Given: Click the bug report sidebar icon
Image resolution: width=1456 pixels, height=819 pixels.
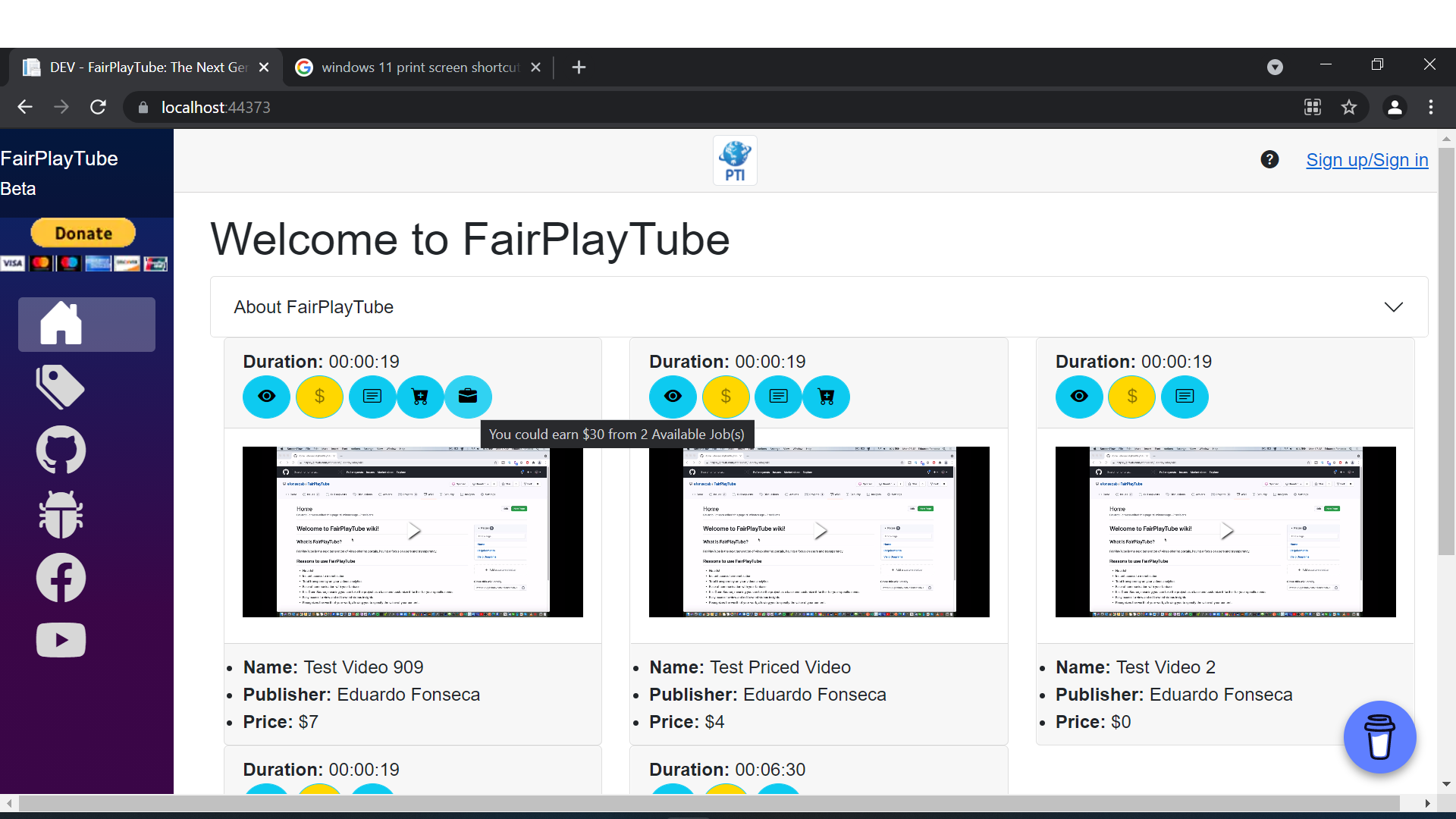Looking at the screenshot, I should (61, 514).
